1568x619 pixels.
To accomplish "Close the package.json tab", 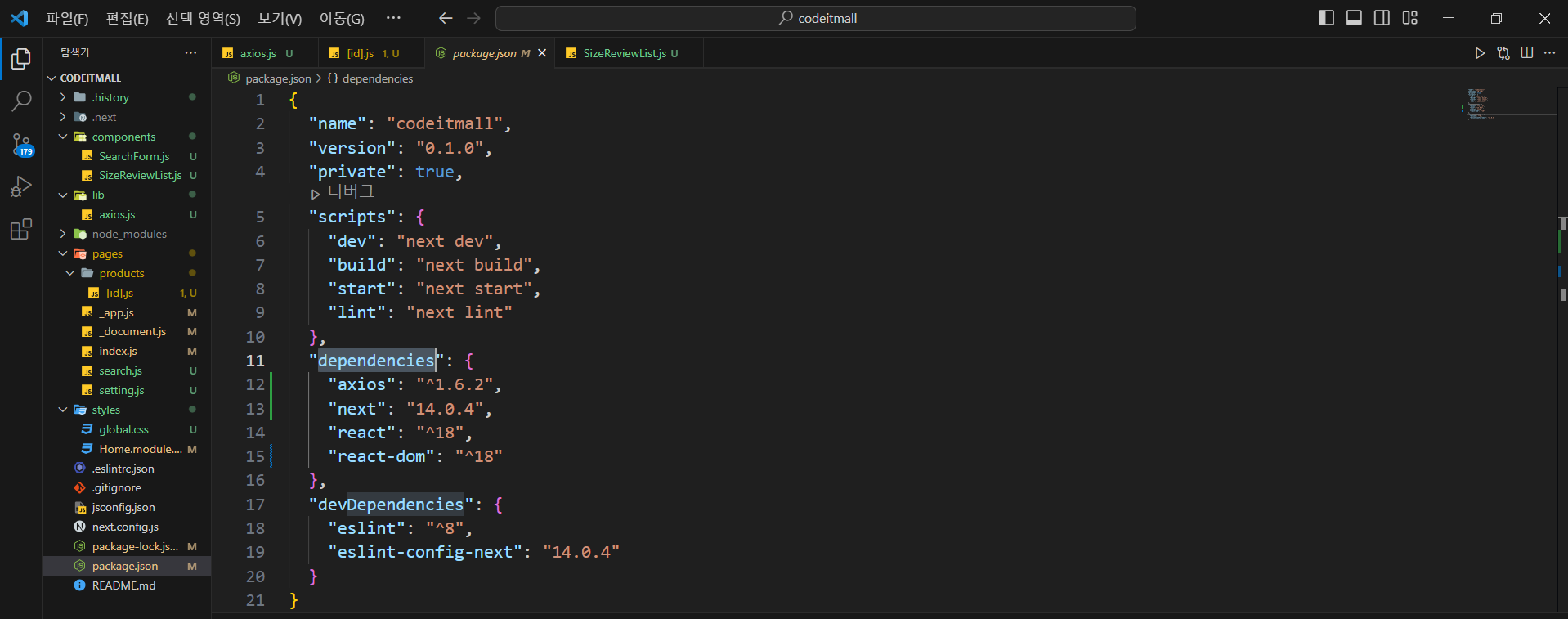I will click(542, 53).
